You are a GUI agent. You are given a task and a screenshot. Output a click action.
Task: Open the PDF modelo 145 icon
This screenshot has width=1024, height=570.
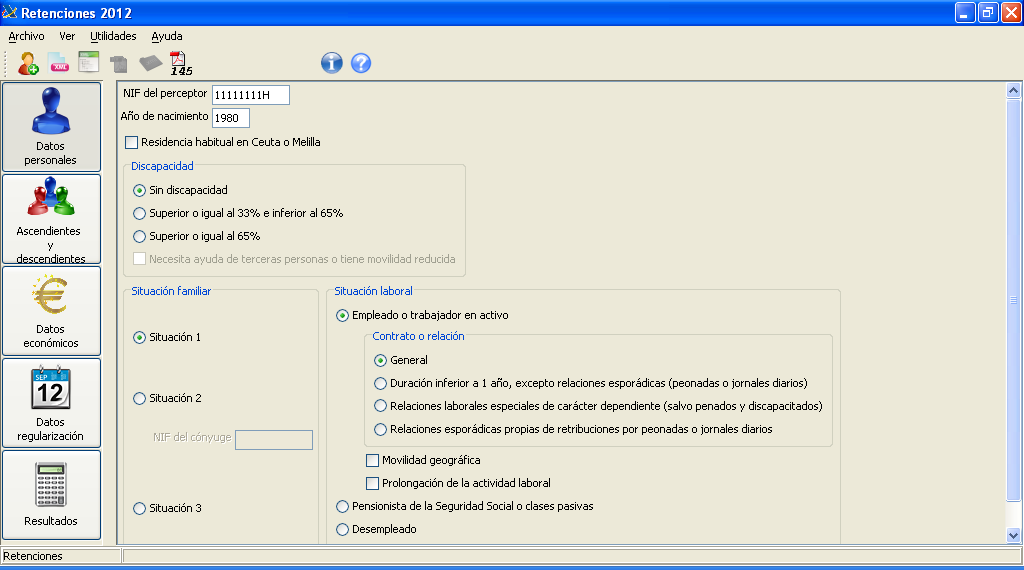pyautogui.click(x=180, y=63)
